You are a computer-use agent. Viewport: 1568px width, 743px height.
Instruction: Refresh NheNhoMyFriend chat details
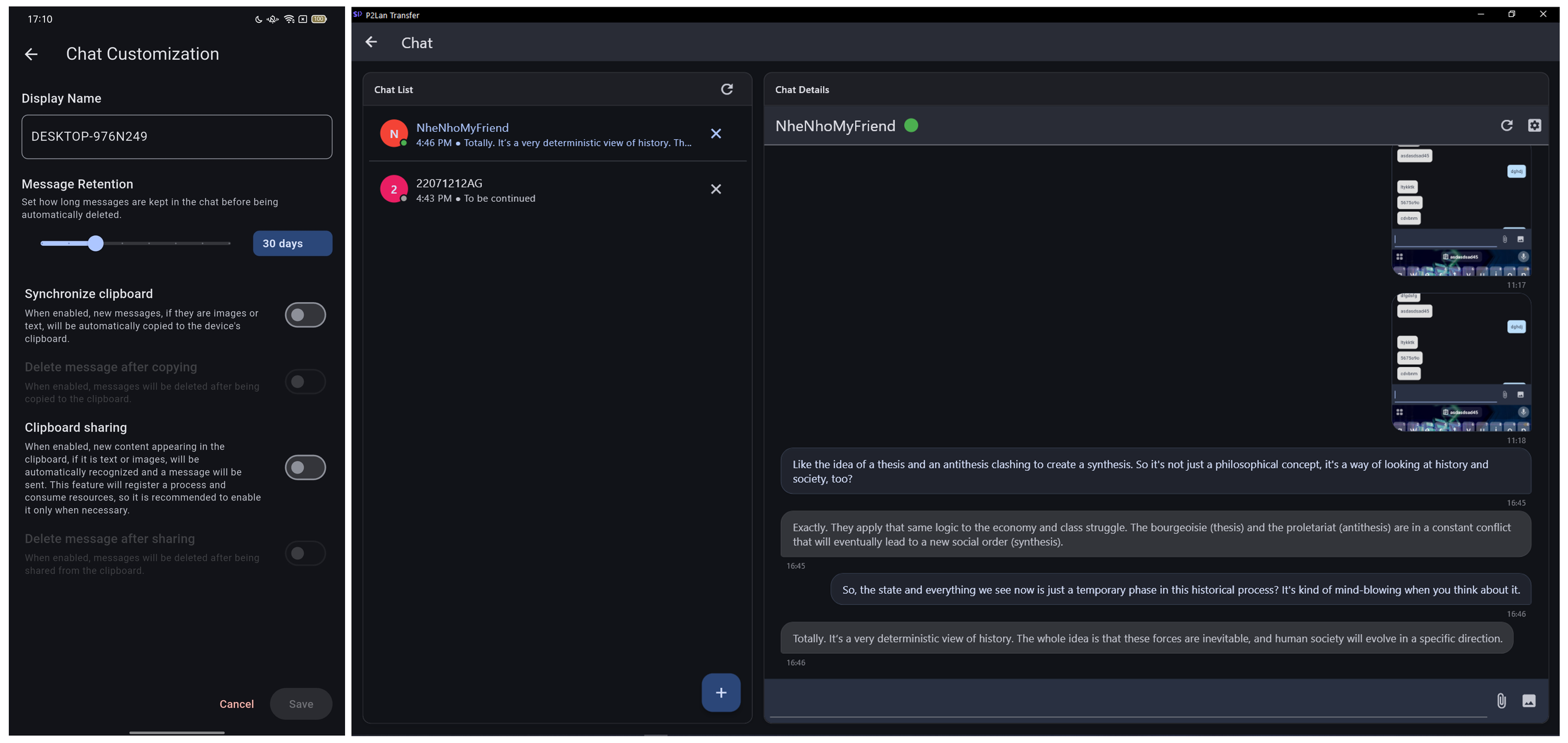pos(1506,125)
